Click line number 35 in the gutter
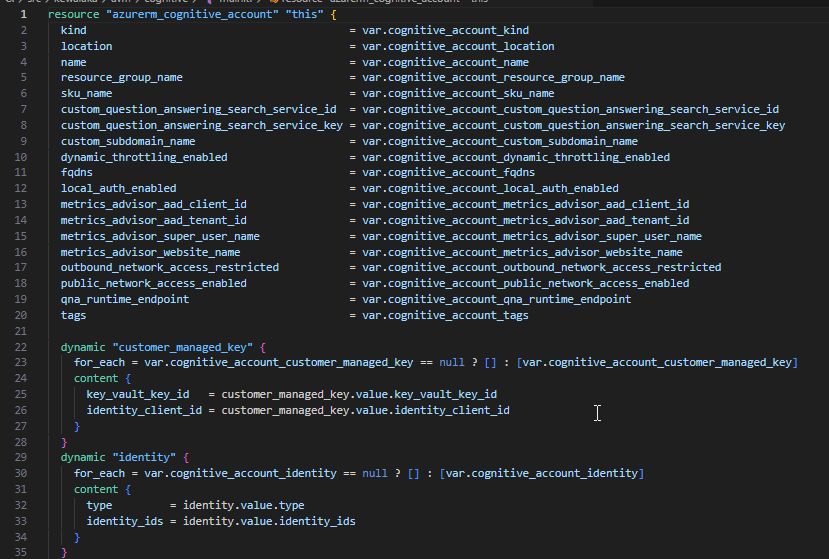Screen dimensions: 829x559 pyautogui.click(x=21, y=552)
